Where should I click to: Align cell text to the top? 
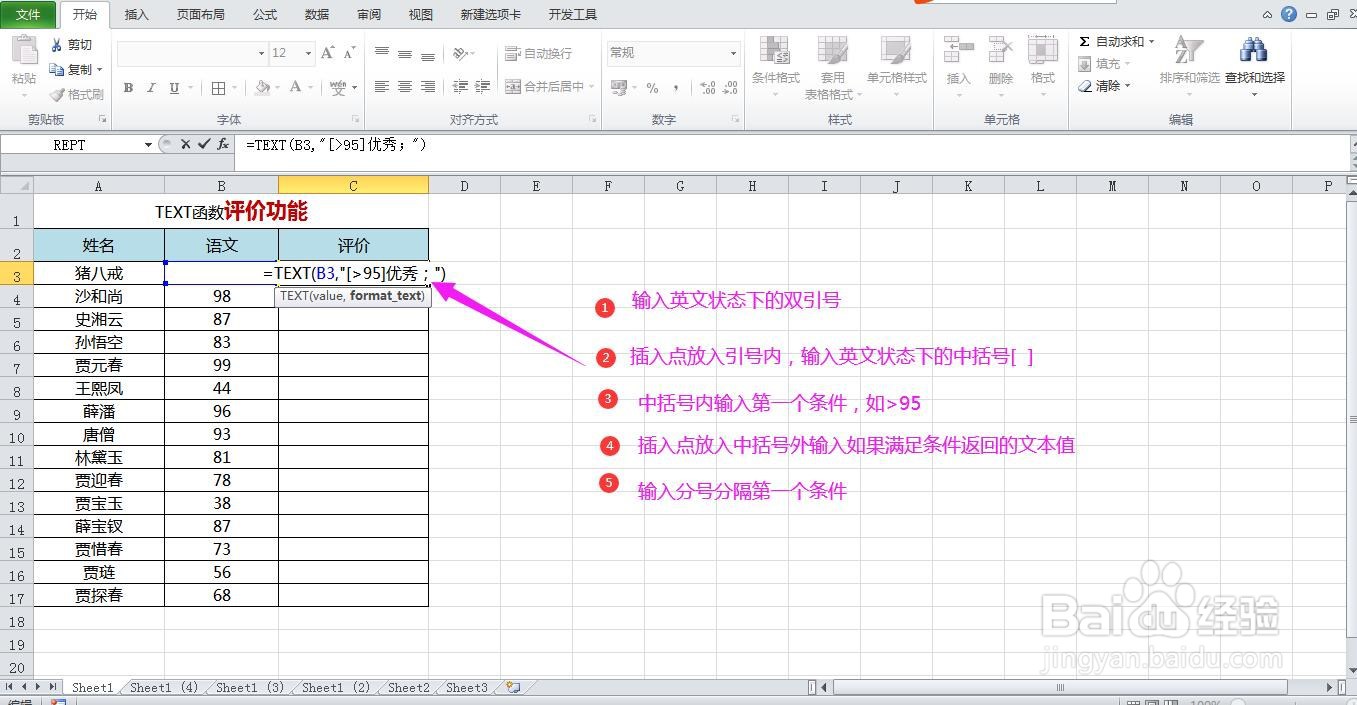pos(382,53)
